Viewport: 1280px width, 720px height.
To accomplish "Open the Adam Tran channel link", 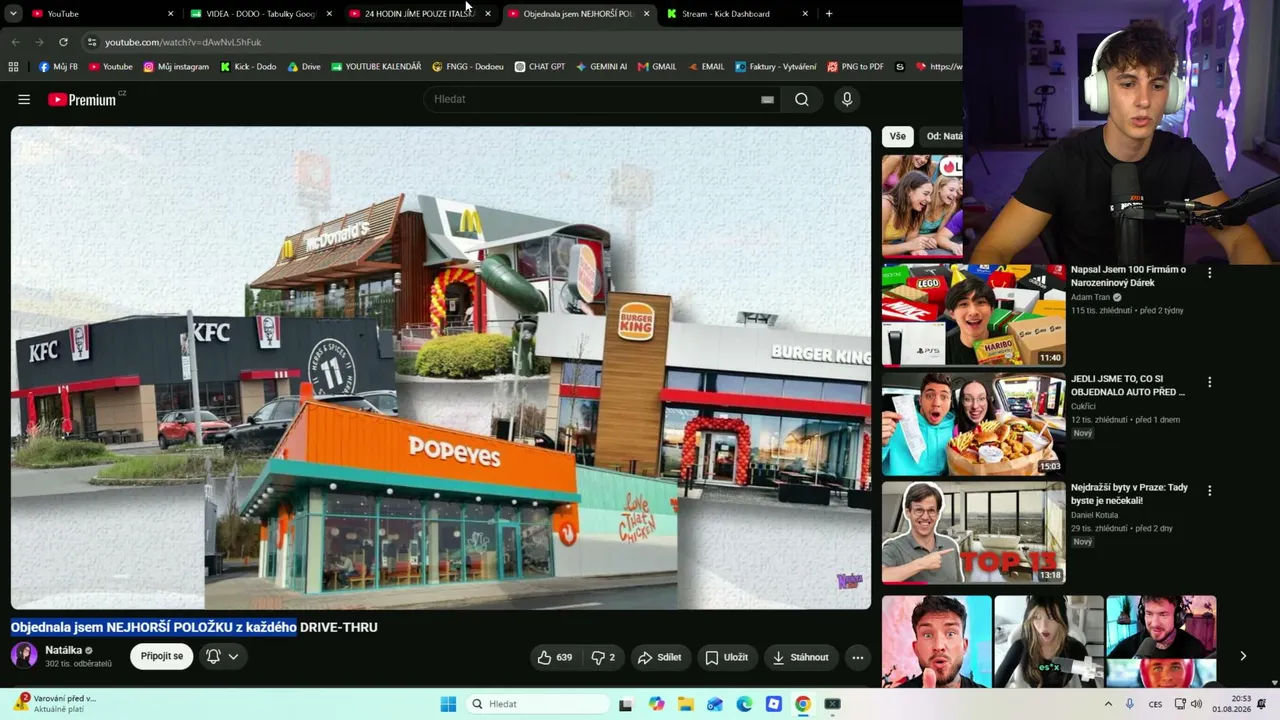I will [1090, 297].
